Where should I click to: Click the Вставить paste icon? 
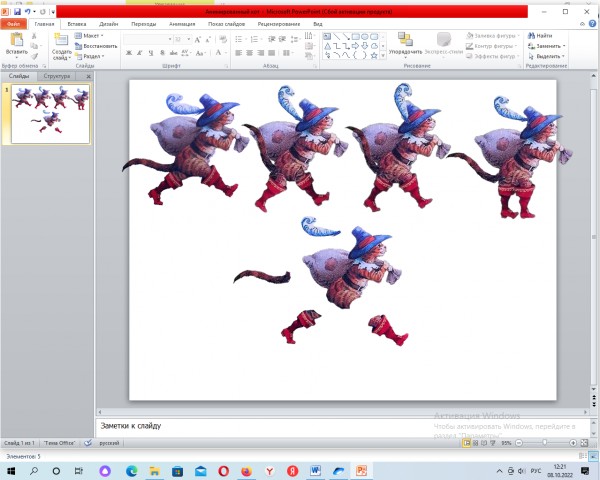click(16, 39)
